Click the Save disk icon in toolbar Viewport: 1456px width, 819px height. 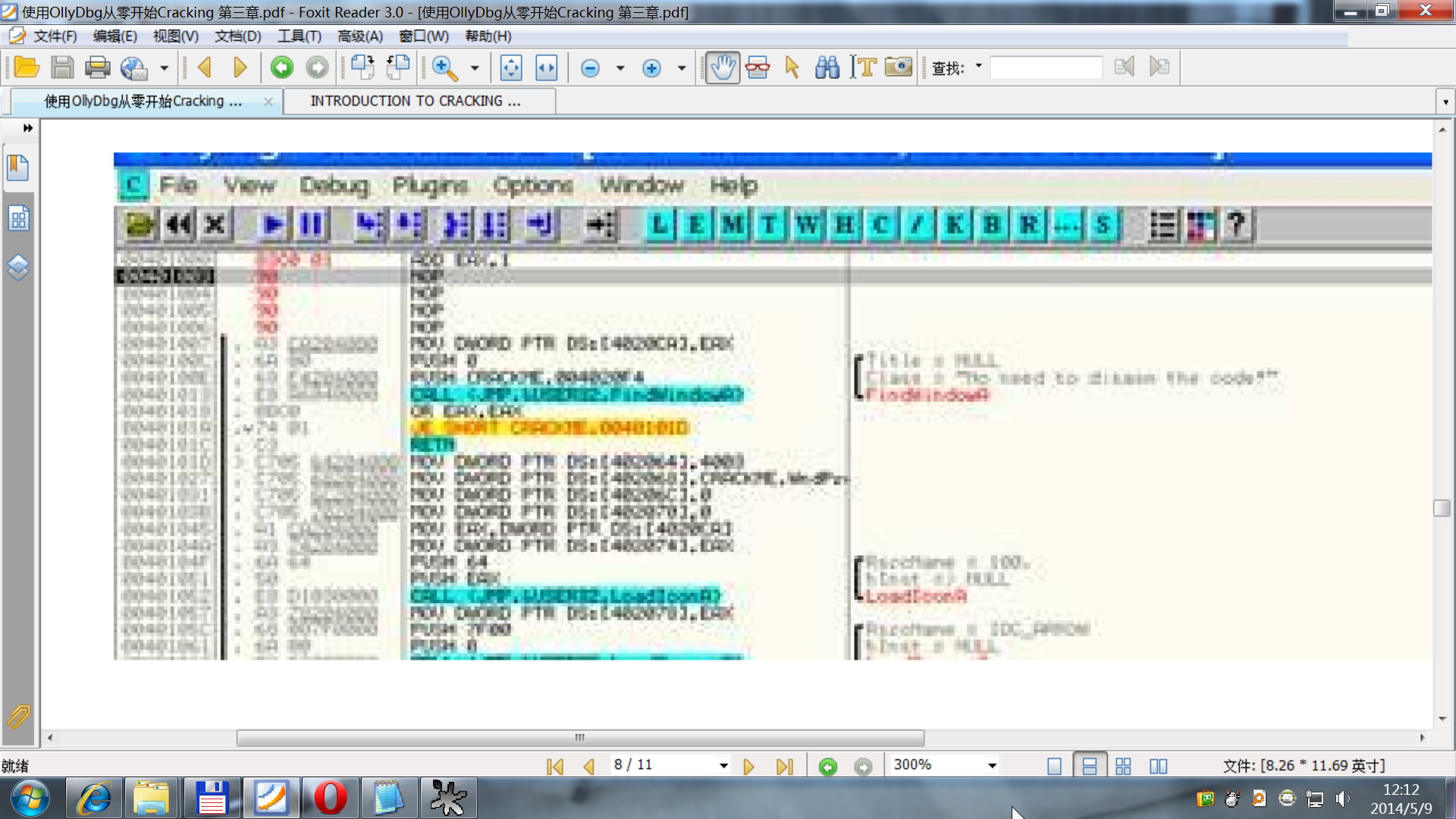pos(62,67)
